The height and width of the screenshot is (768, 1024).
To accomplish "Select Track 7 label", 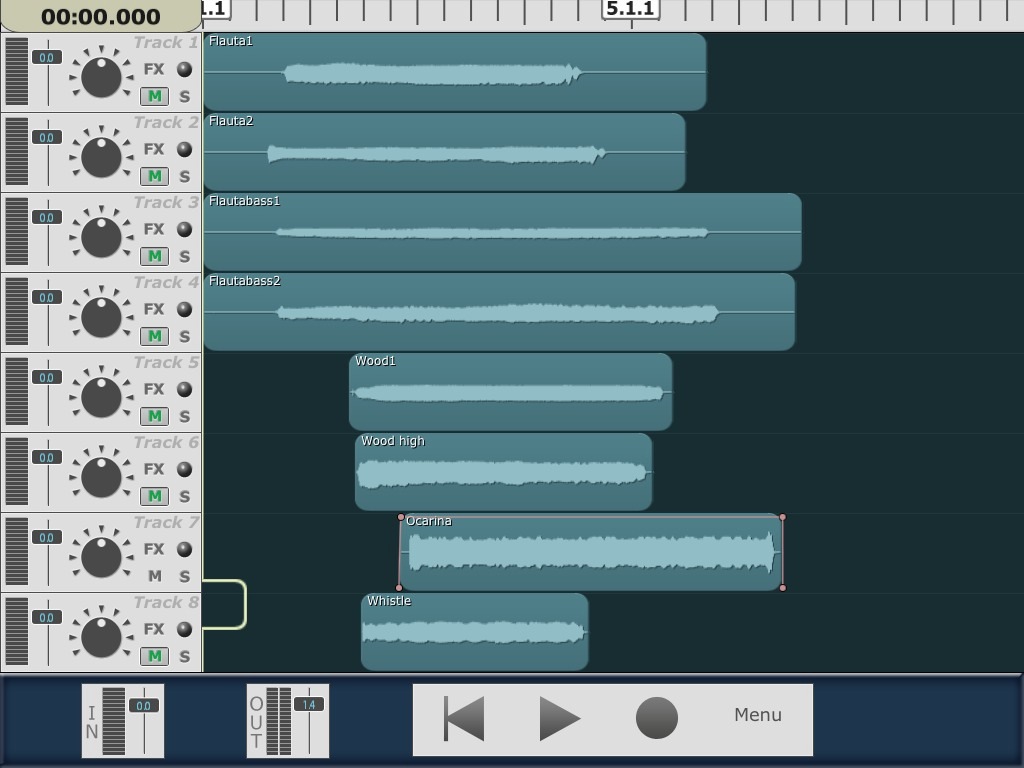I will 166,522.
